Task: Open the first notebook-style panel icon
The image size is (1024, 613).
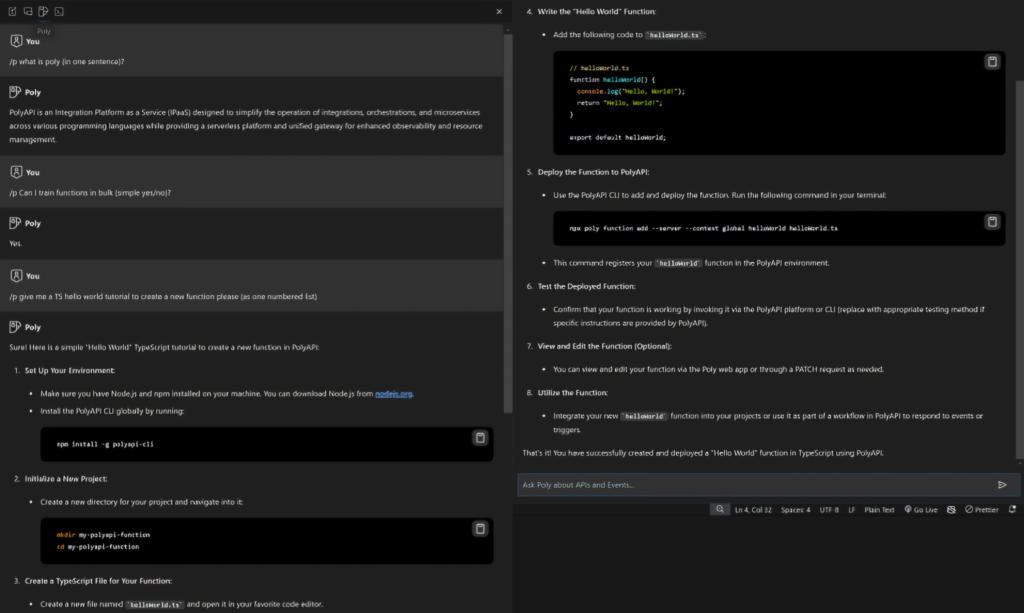Action: [x=12, y=11]
